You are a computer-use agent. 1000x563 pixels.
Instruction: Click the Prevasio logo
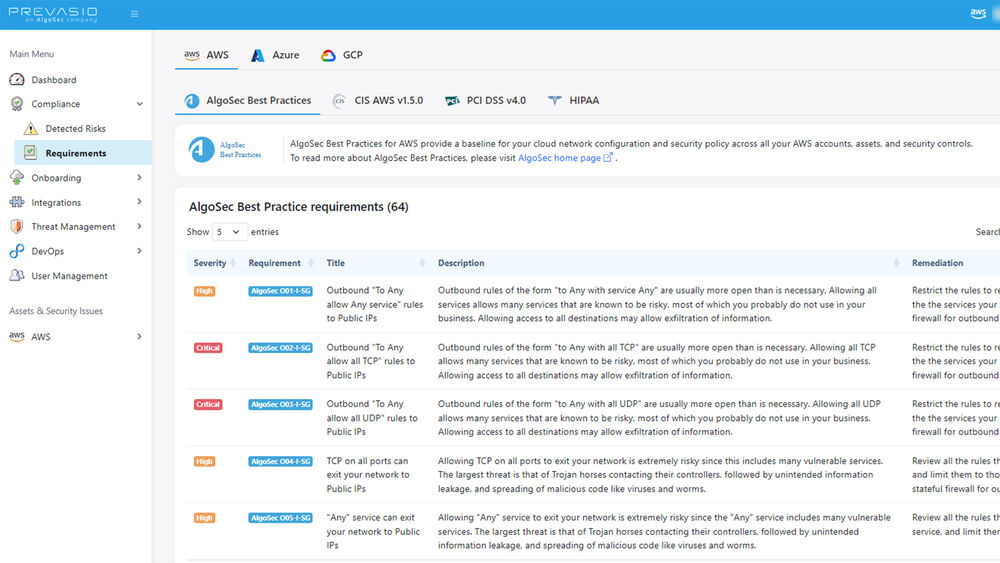[x=53, y=14]
